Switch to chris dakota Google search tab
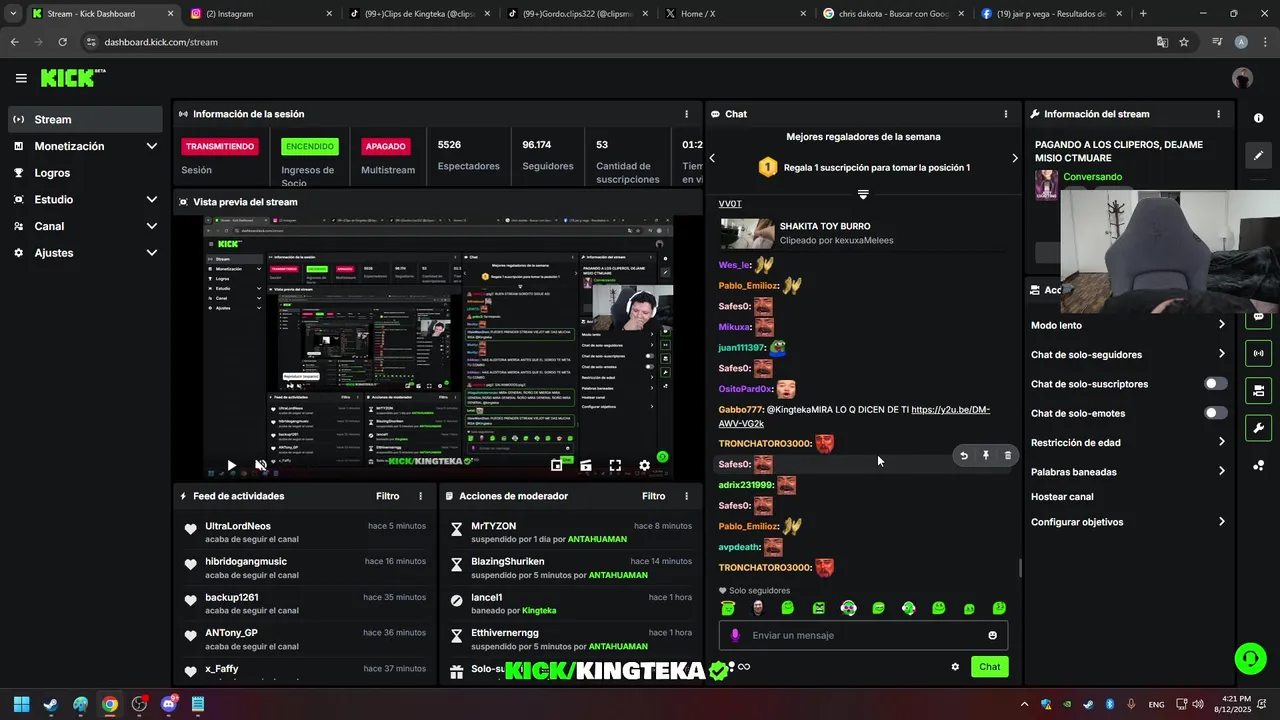This screenshot has width=1280, height=720. point(893,14)
